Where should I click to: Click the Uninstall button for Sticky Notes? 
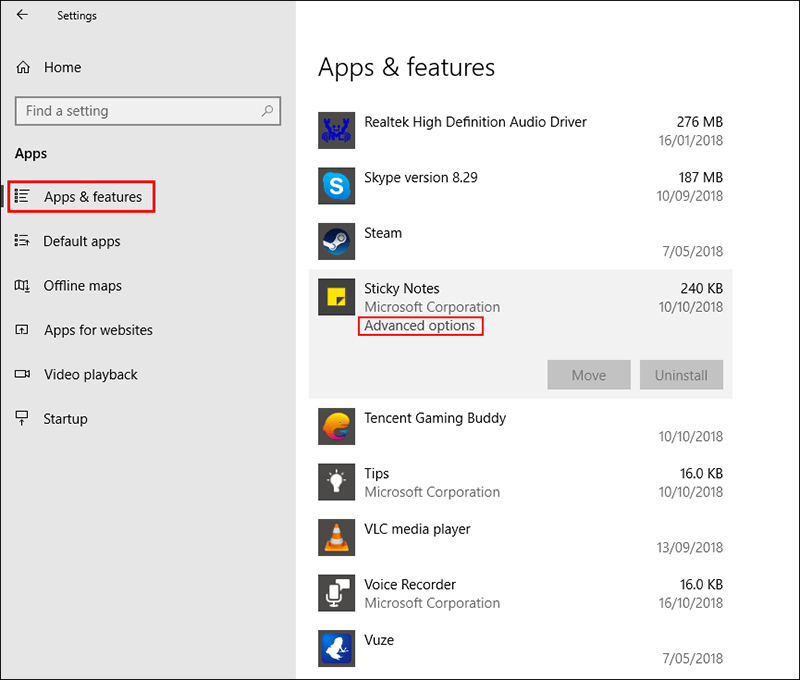681,375
